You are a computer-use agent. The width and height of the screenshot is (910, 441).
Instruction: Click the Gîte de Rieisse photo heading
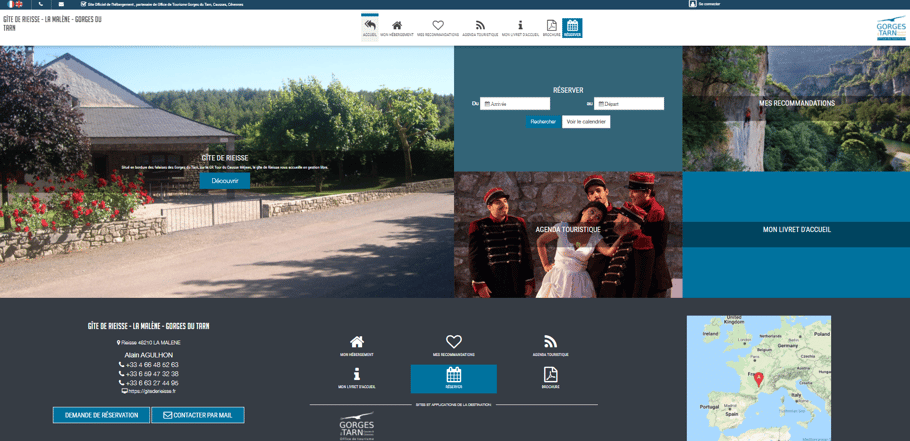(225, 158)
